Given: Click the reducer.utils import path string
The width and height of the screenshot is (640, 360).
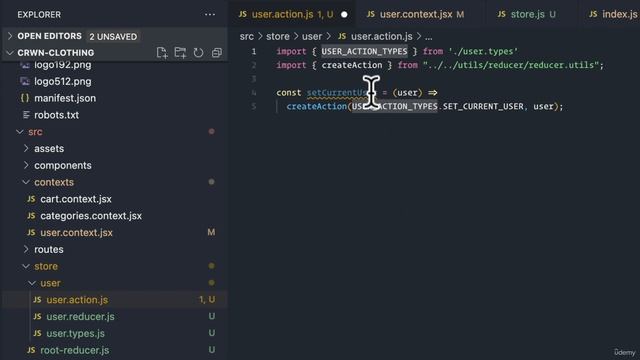Looking at the screenshot, I should (x=511, y=65).
